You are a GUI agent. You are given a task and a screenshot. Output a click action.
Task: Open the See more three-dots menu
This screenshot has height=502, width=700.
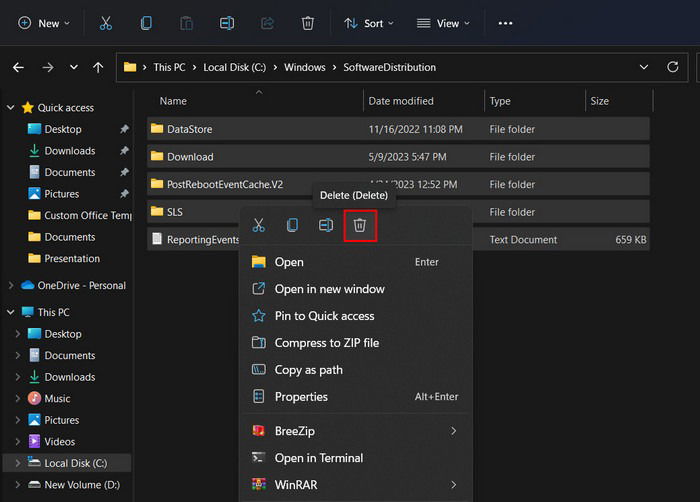(x=505, y=23)
